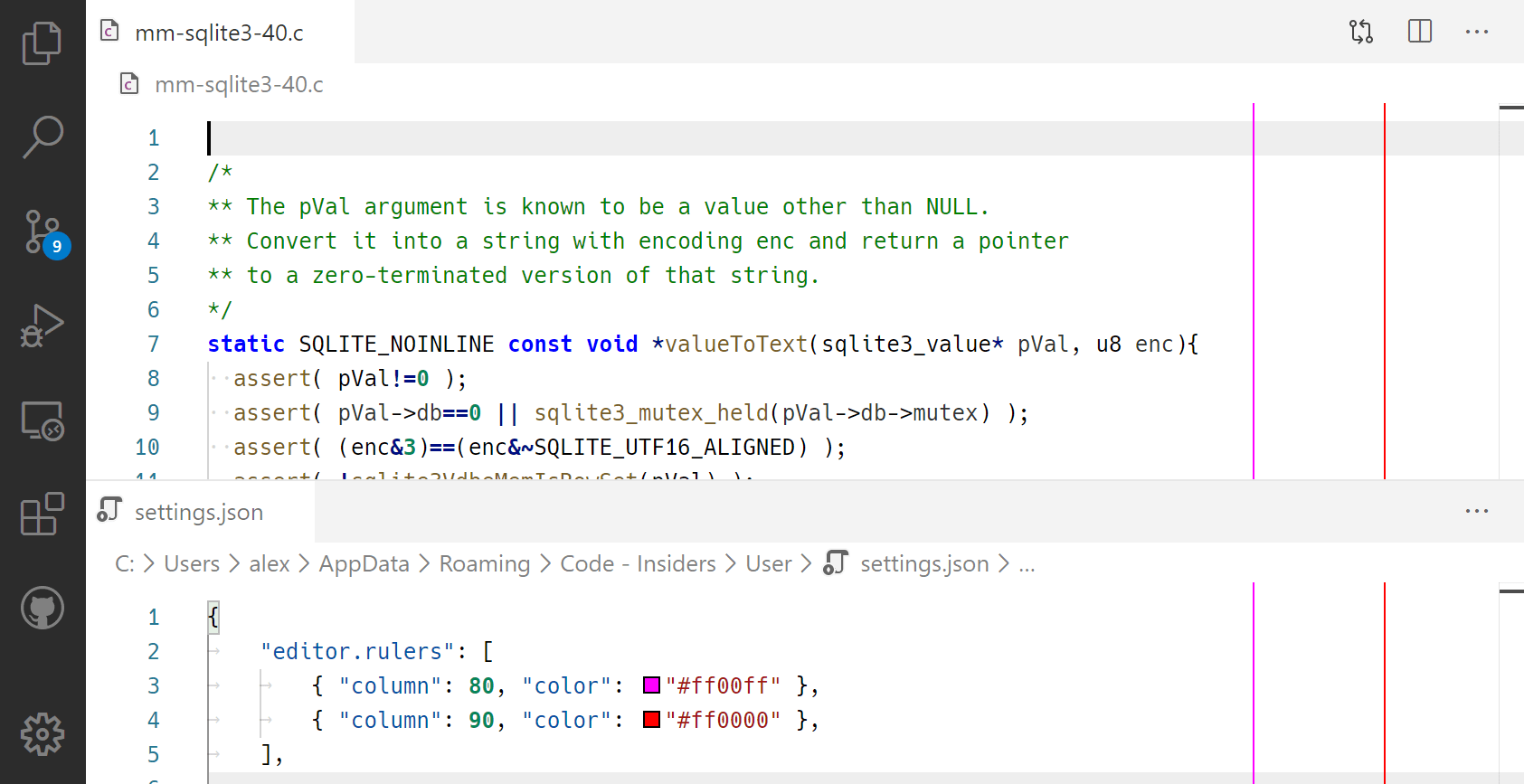1524x784 pixels.
Task: Open the Manage gear menu
Action: click(42, 734)
